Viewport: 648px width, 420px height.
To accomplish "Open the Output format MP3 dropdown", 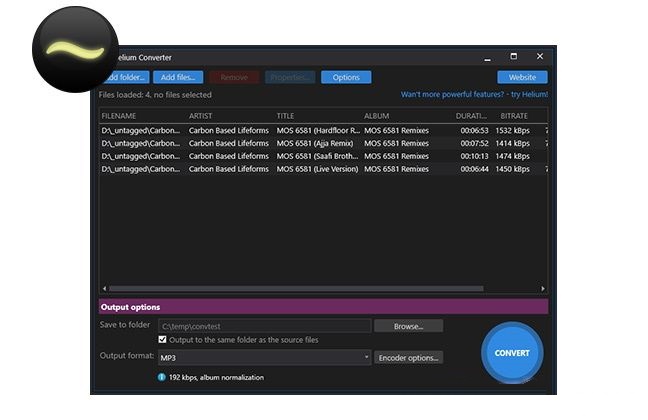I will point(264,357).
